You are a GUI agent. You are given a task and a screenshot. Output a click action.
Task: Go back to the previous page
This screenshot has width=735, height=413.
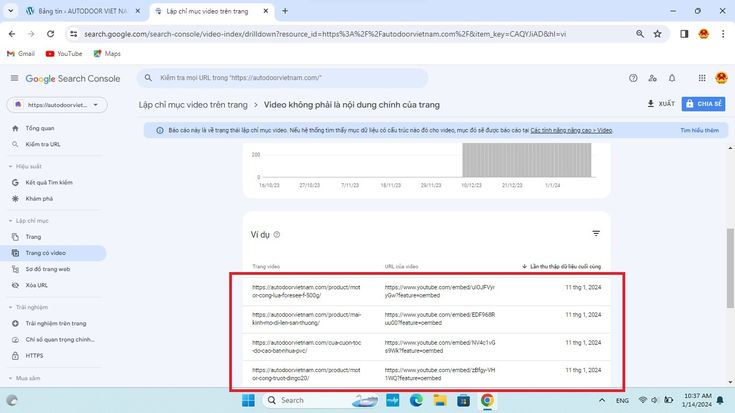[12, 34]
